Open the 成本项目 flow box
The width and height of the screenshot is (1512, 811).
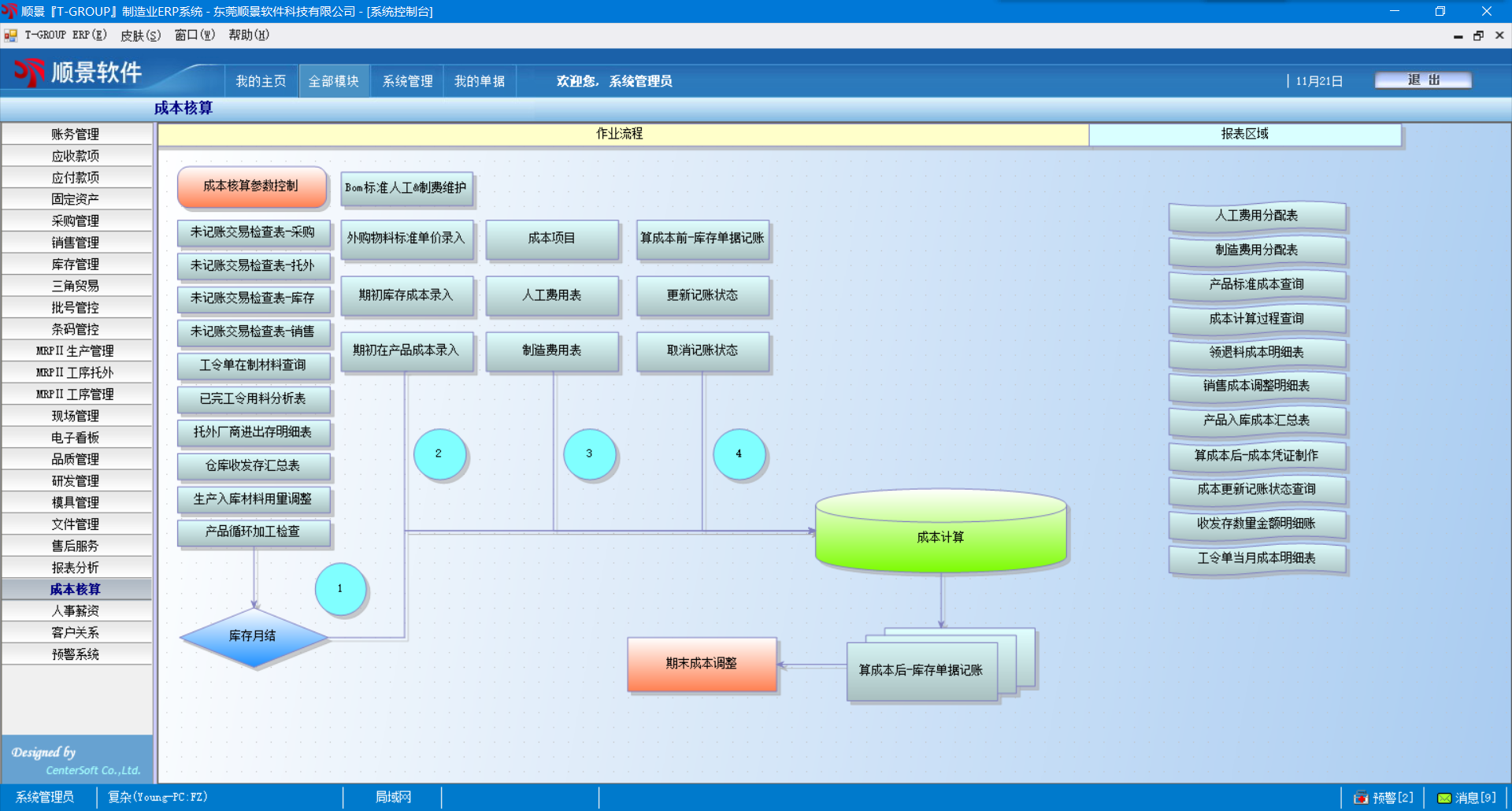pos(551,239)
